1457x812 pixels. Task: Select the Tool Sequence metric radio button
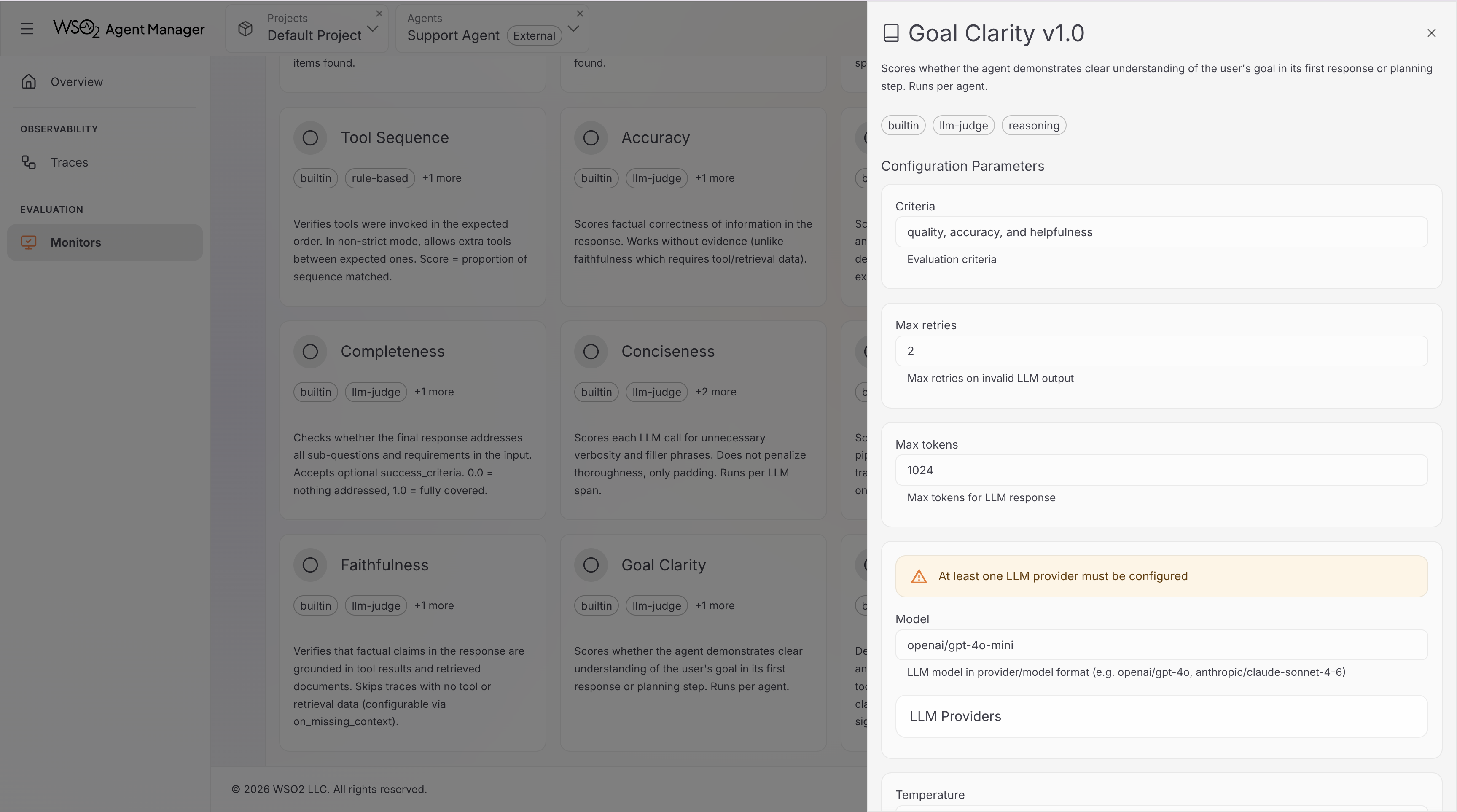tap(310, 137)
